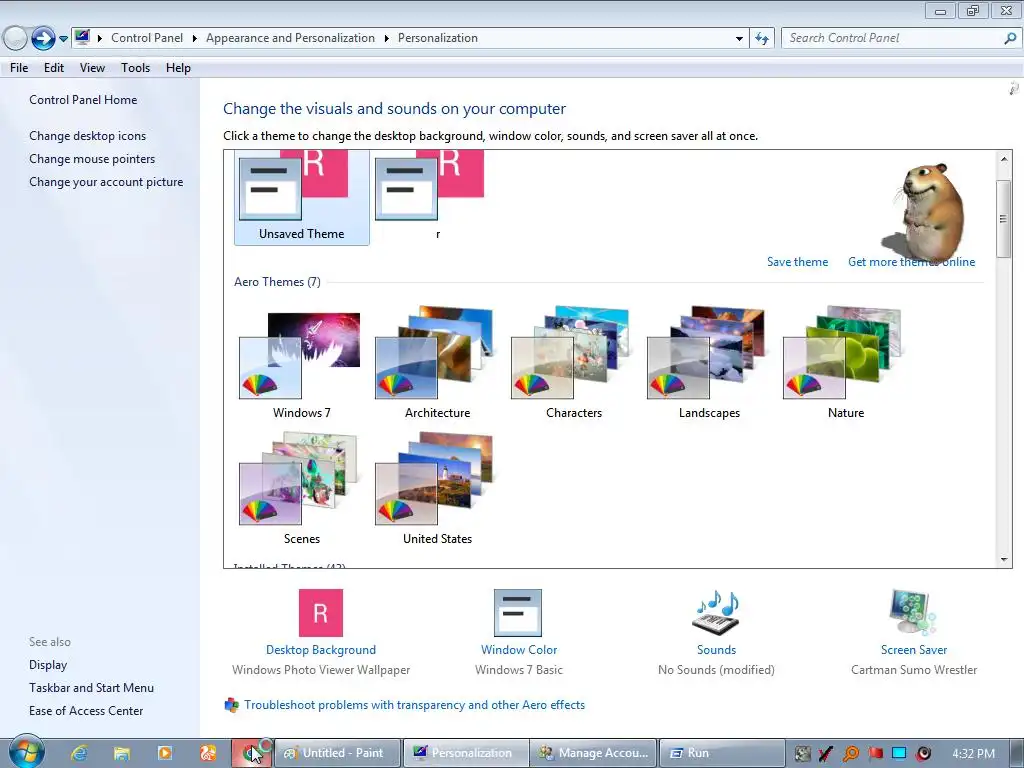Open Windows Media Player taskbar icon

165,753
